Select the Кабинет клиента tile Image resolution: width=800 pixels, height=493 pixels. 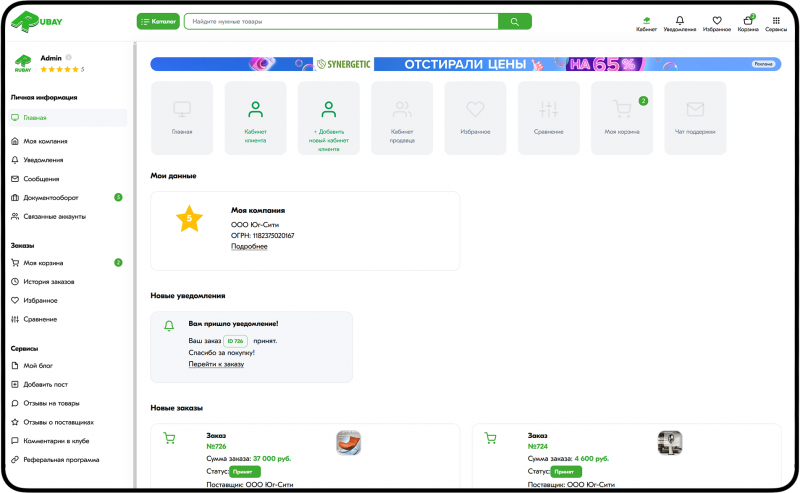tap(256, 118)
